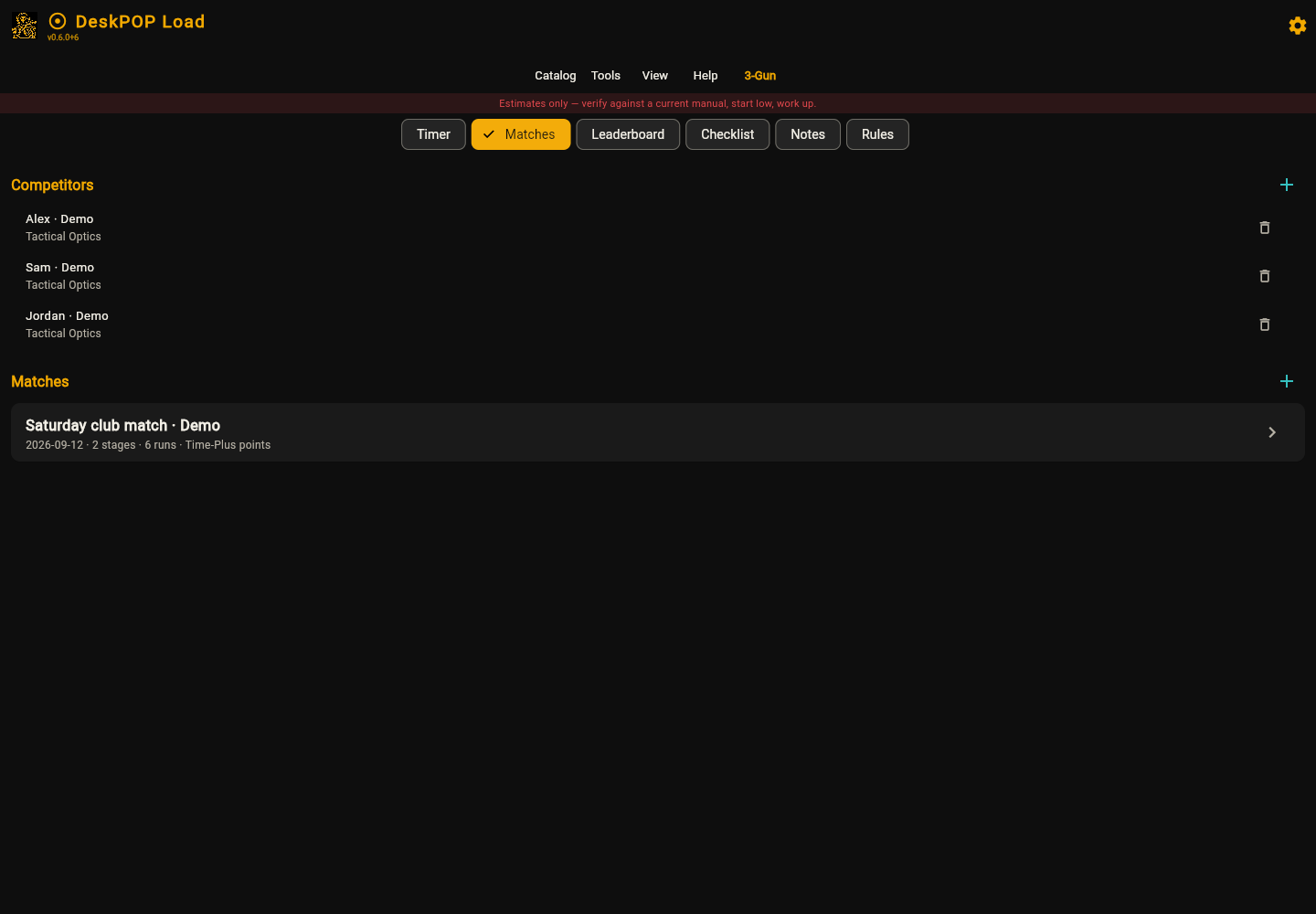This screenshot has width=1316, height=914.
Task: Open the View menu
Action: click(655, 76)
